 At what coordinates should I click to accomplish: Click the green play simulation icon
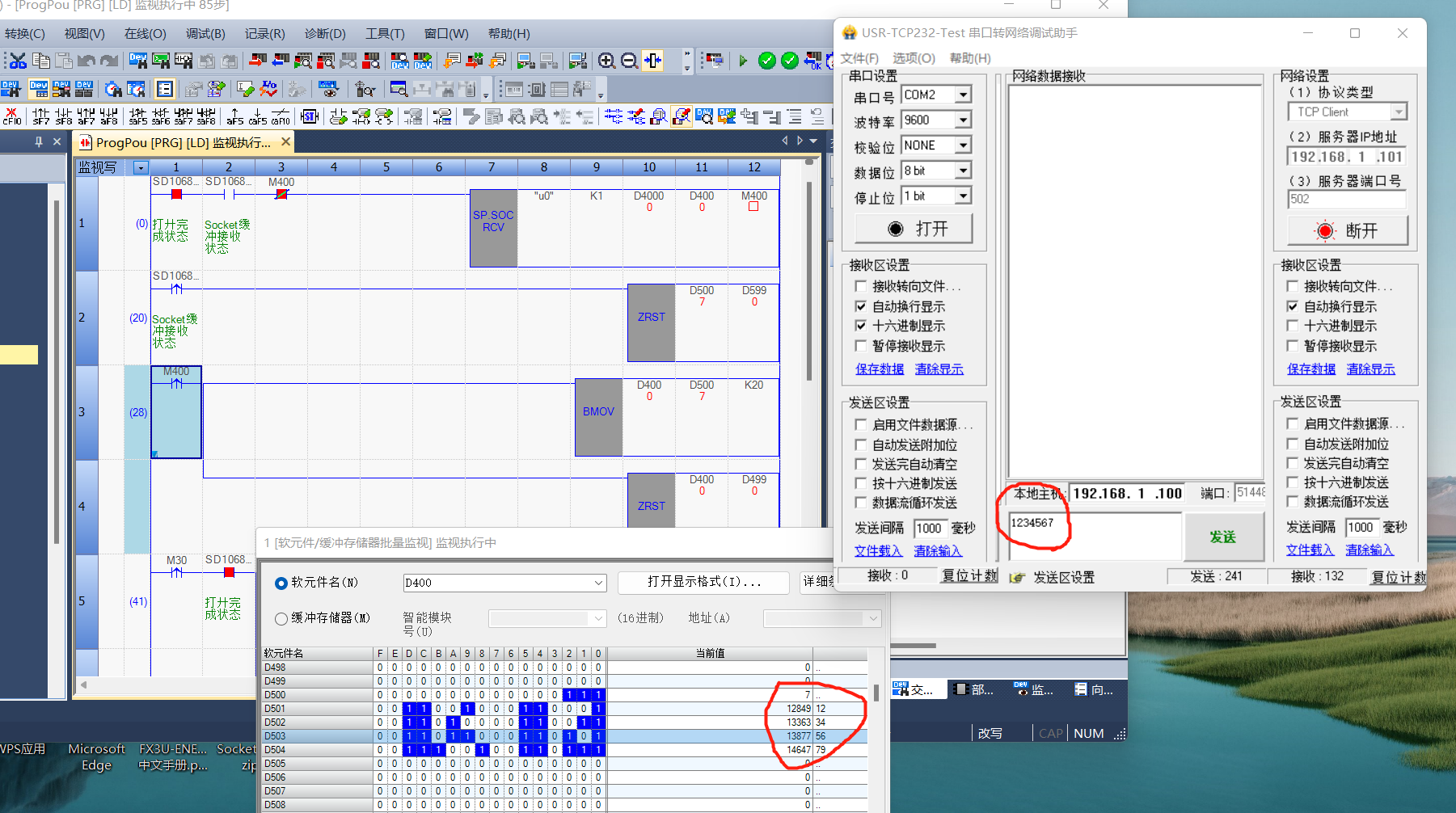(743, 61)
